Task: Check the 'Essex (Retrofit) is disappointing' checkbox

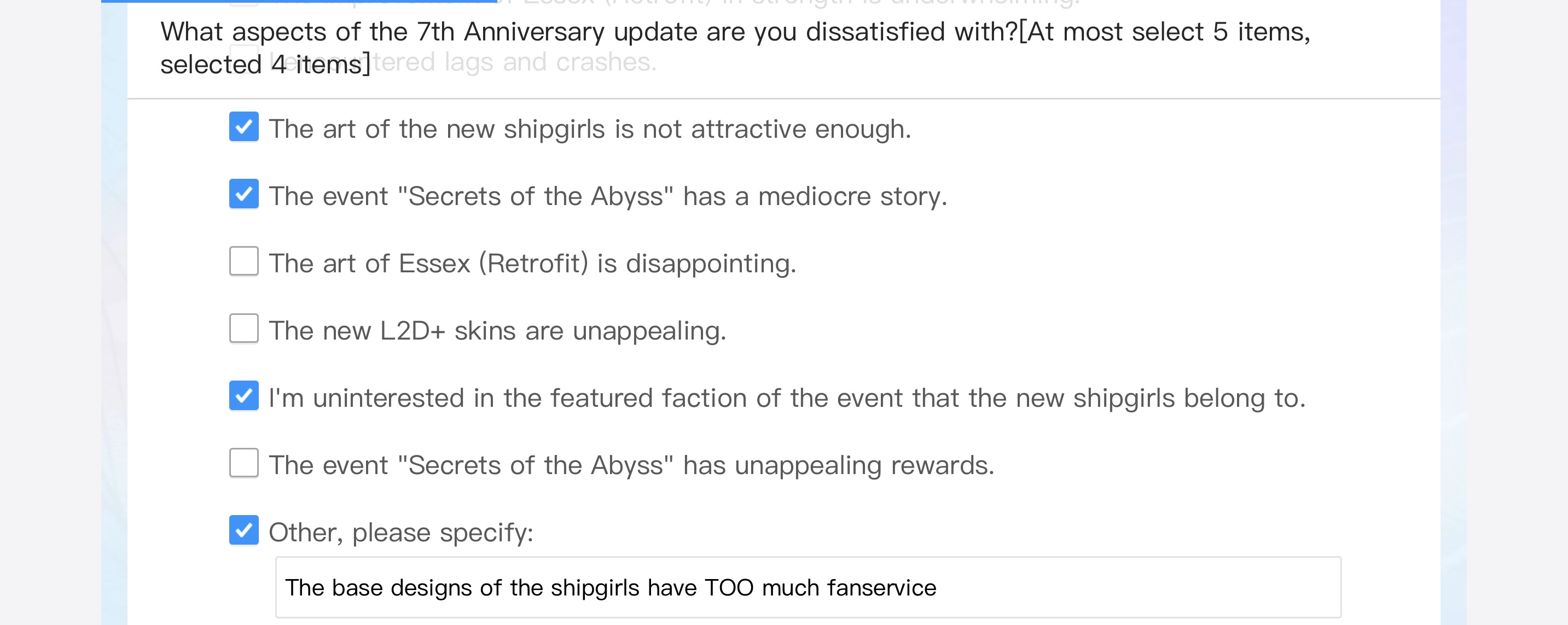Action: click(x=243, y=261)
